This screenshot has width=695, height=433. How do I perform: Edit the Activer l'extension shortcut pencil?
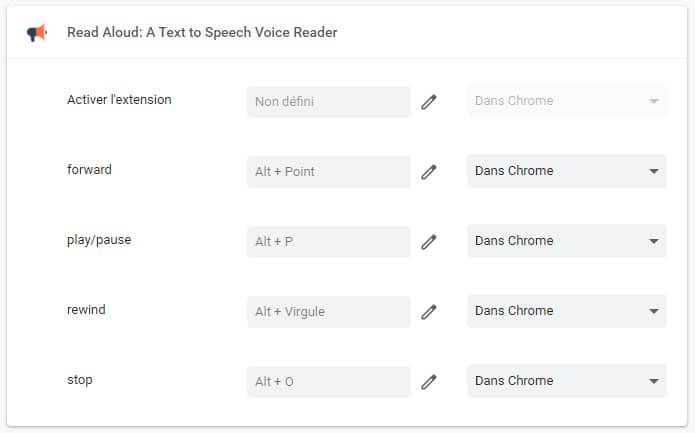click(429, 102)
